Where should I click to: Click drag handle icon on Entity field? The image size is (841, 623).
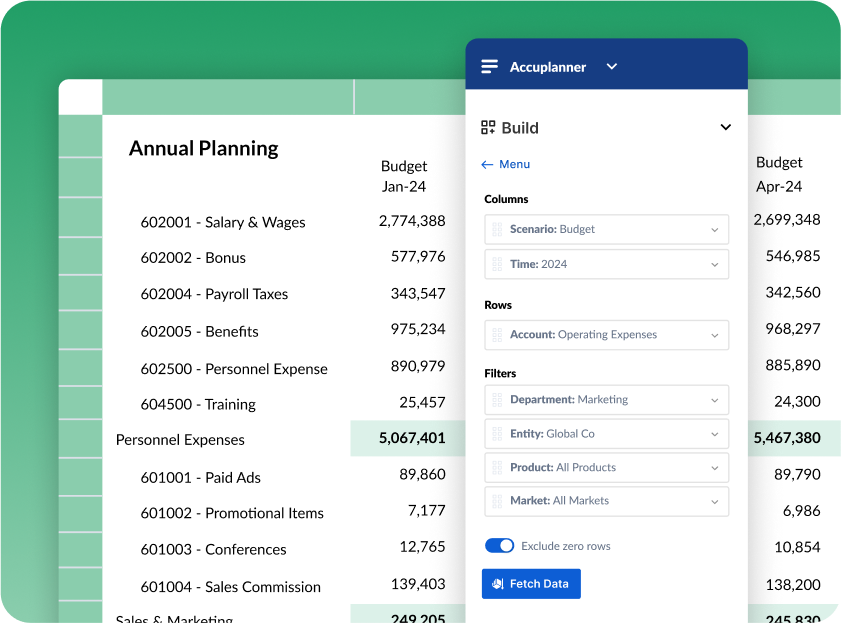coord(497,434)
